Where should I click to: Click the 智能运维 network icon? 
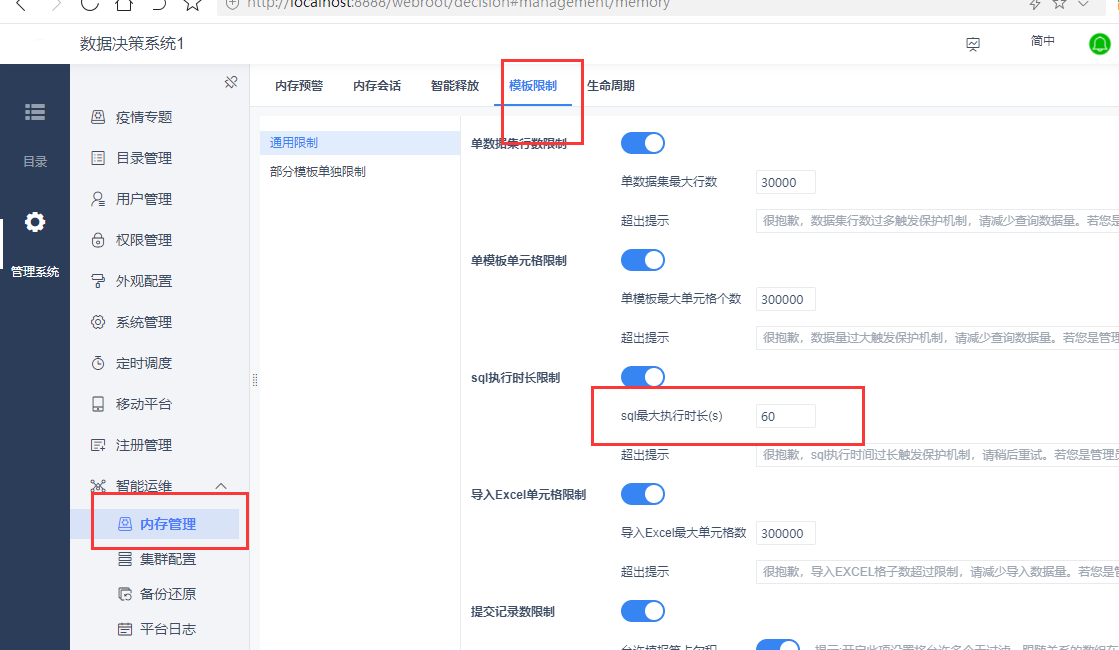pyautogui.click(x=98, y=486)
